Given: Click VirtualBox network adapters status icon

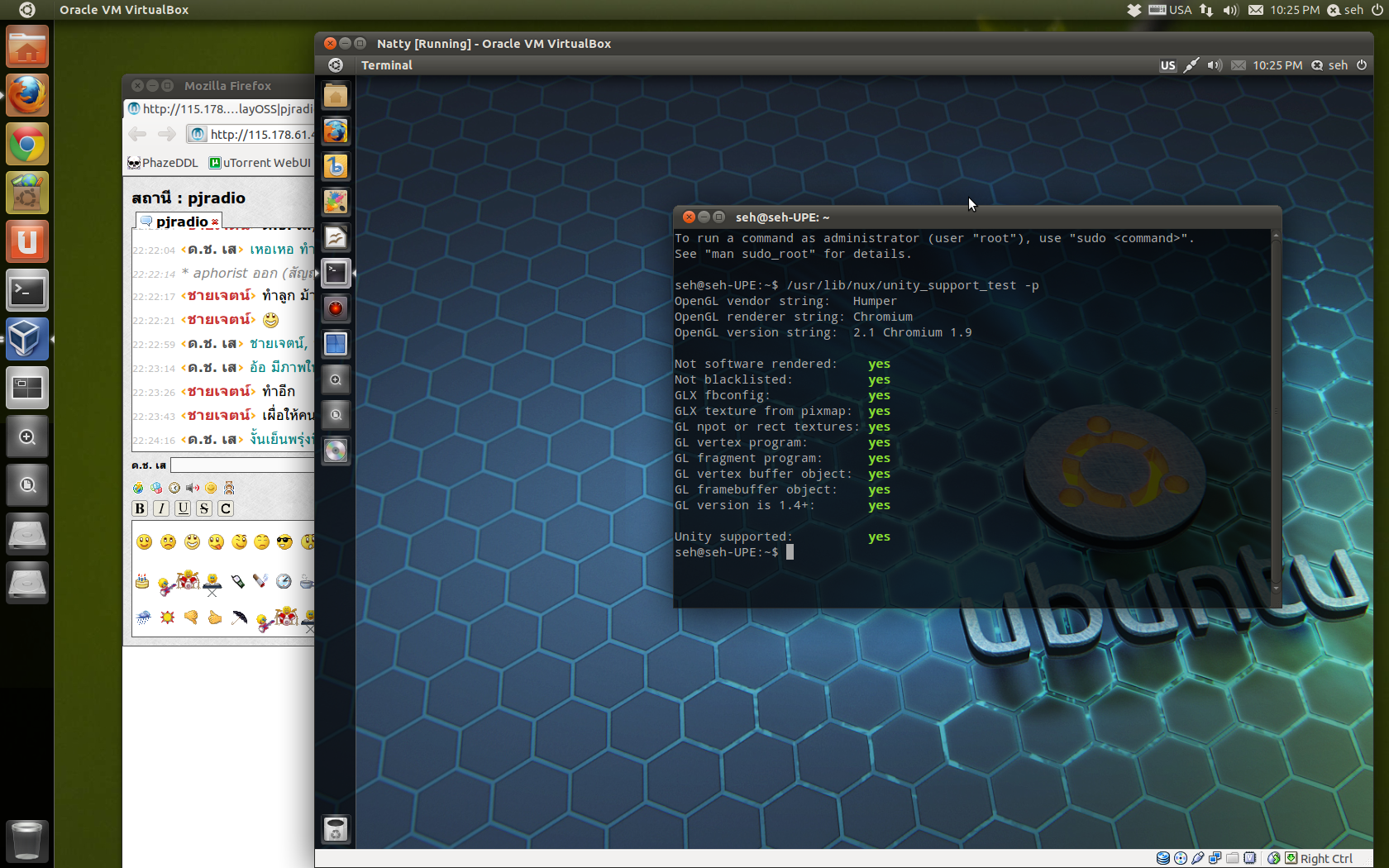Looking at the screenshot, I should pos(1215,858).
